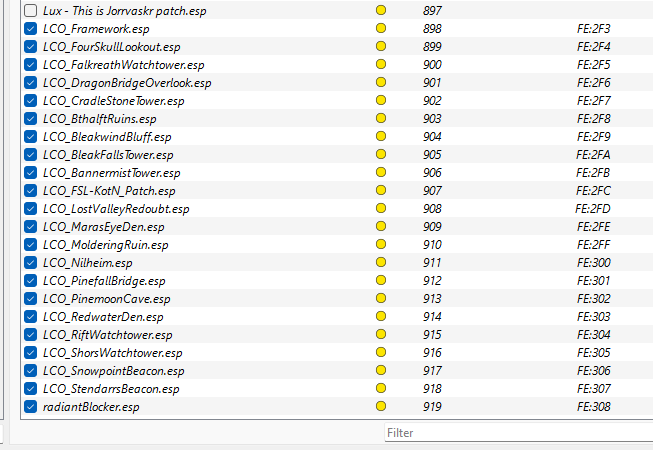Image resolution: width=653 pixels, height=450 pixels.
Task: Select LCO_ShorsWatchtower.esp plugin name
Action: (x=112, y=353)
